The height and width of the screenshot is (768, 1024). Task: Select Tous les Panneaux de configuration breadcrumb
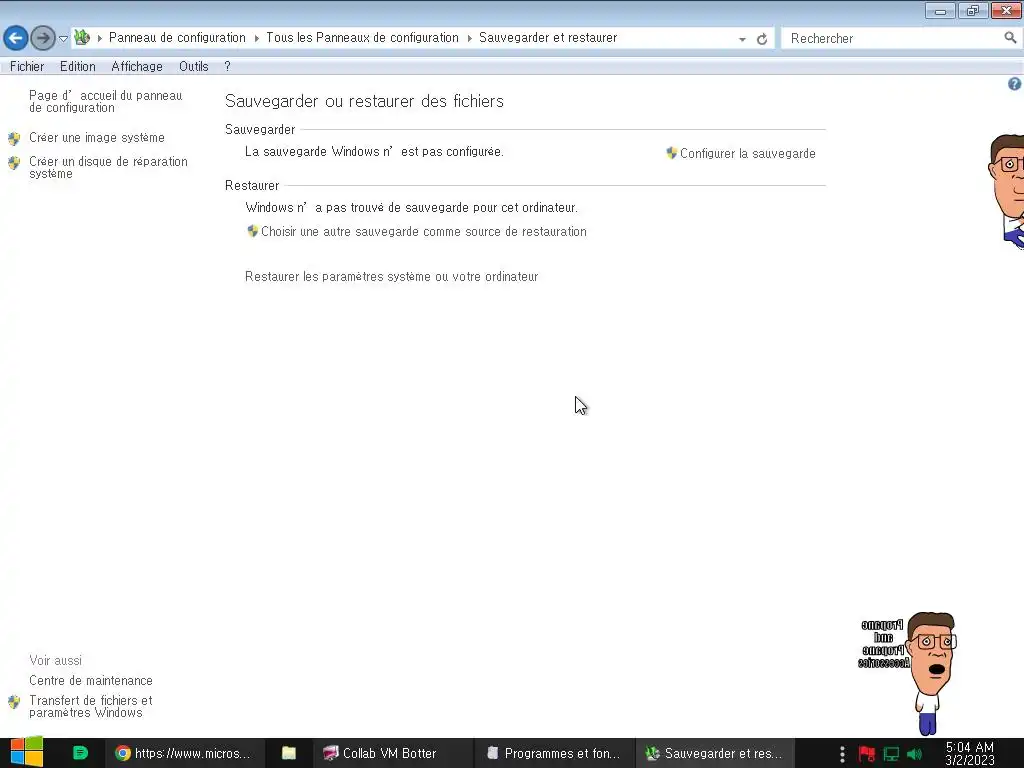pyautogui.click(x=362, y=37)
